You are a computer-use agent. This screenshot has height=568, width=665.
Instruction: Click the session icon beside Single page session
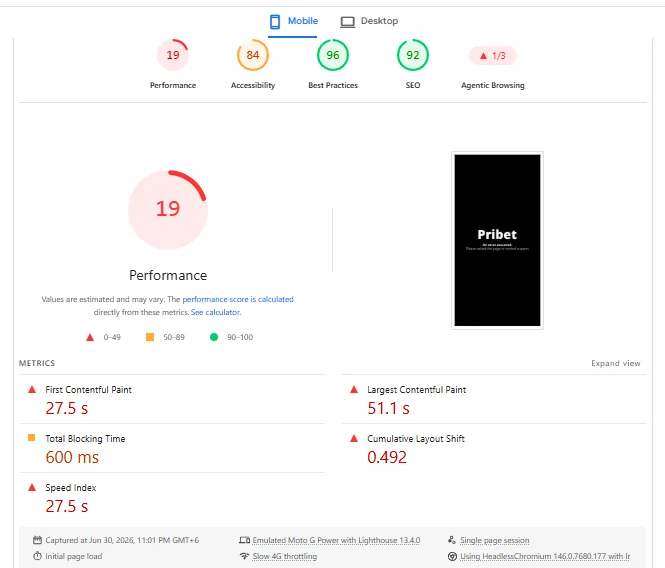[452, 540]
